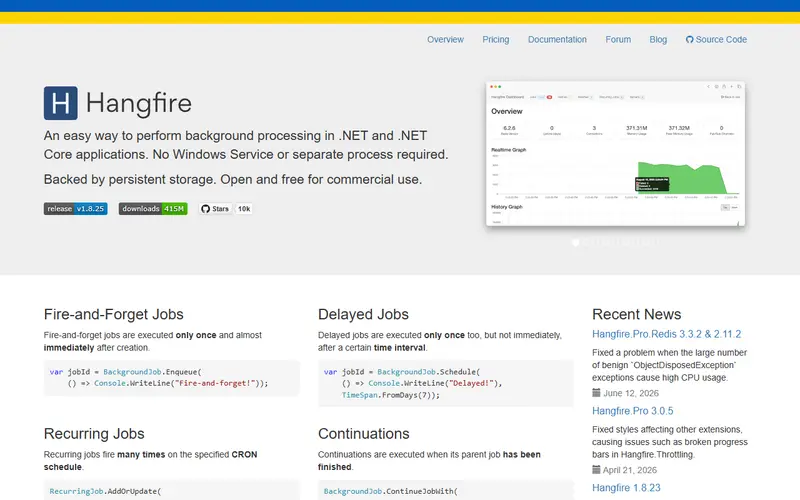Select the active white carousel indicator dot
Screen dimensions: 800x500
pyautogui.click(x=576, y=242)
